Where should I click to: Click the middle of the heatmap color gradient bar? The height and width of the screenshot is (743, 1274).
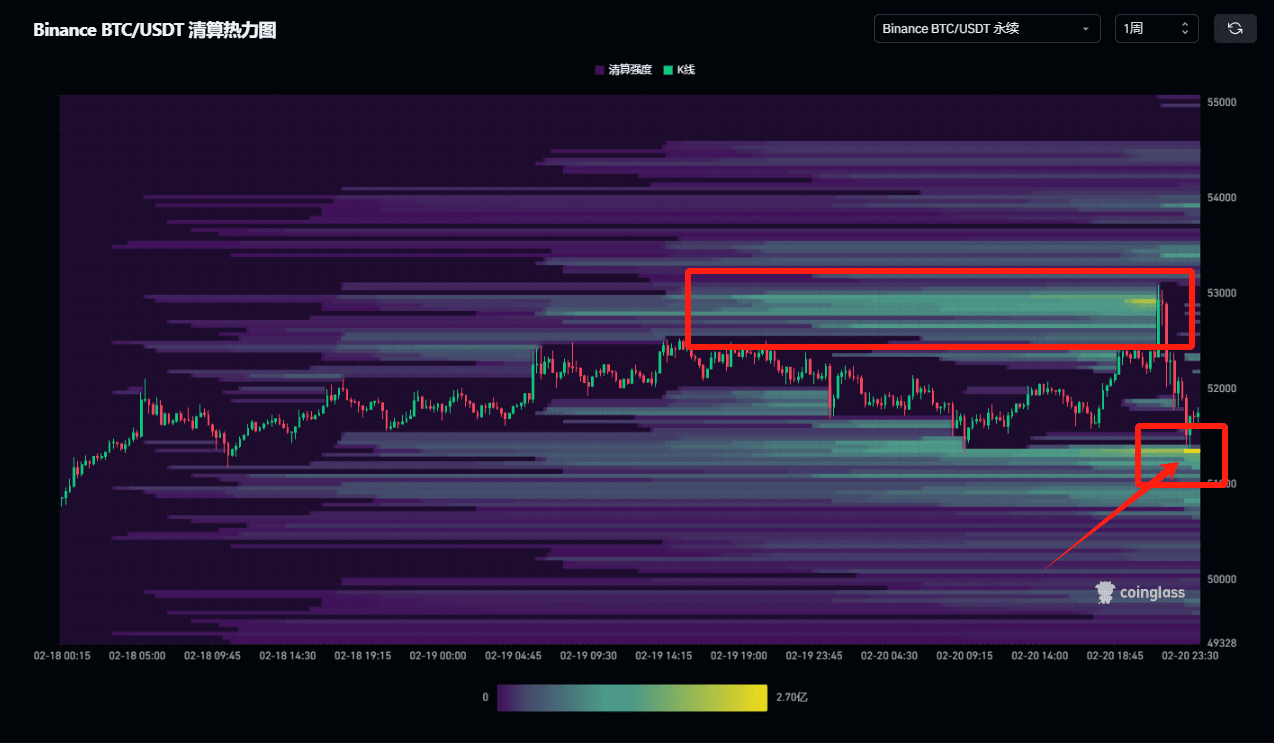(x=632, y=697)
